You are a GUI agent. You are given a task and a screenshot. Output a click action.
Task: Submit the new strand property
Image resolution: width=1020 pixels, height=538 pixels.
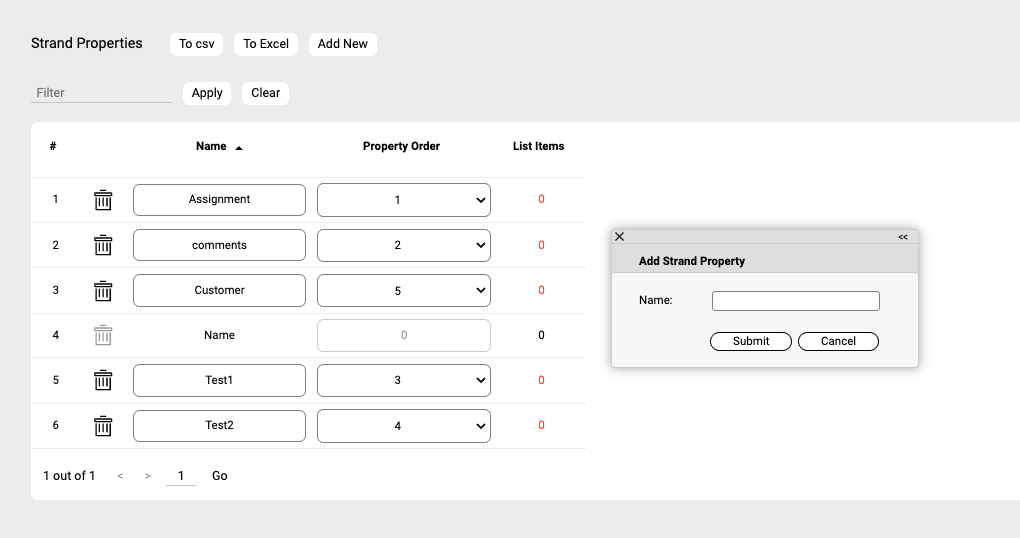(750, 341)
